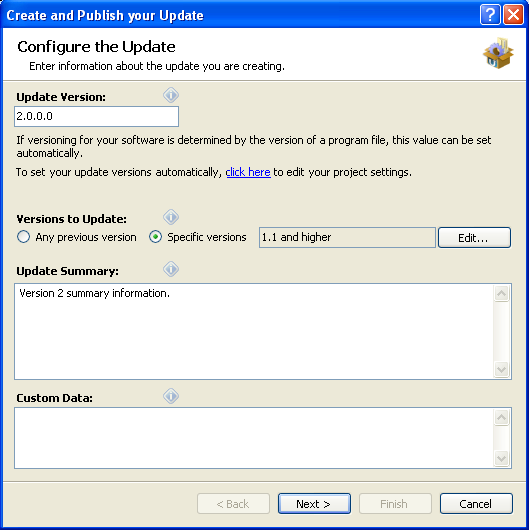Click Update Summary scrollbar down arrow
529x530 pixels.
(x=501, y=369)
